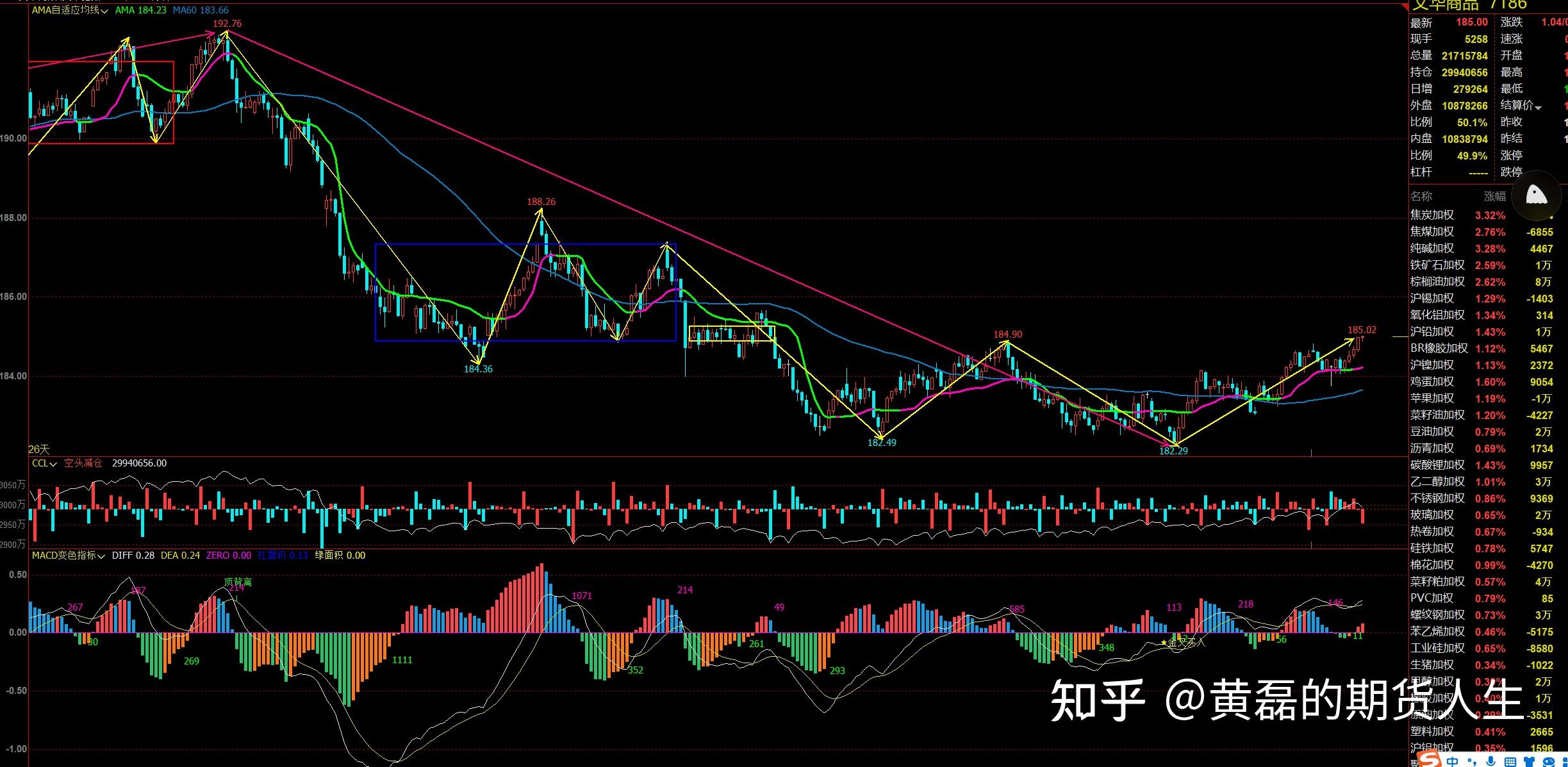Sort list by the 名称 column header
This screenshot has width=1568, height=767.
click(x=1421, y=196)
